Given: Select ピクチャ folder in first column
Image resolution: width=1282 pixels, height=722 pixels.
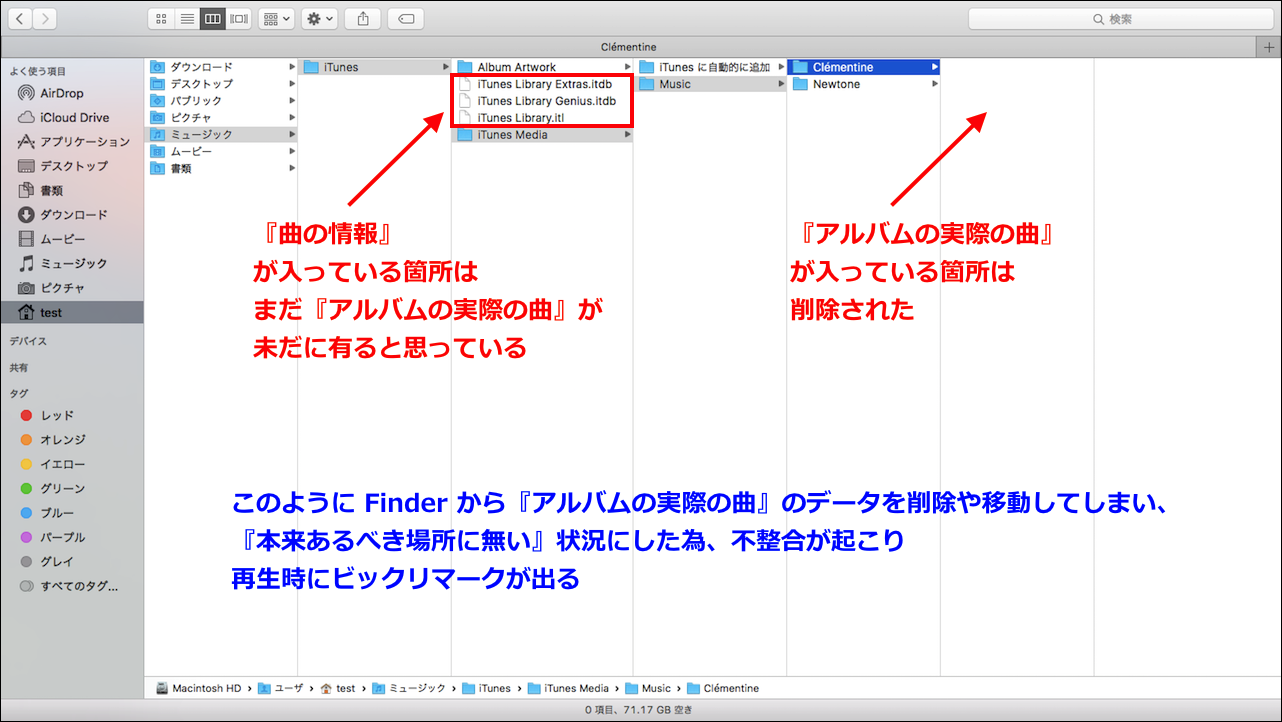Looking at the screenshot, I should point(222,118).
